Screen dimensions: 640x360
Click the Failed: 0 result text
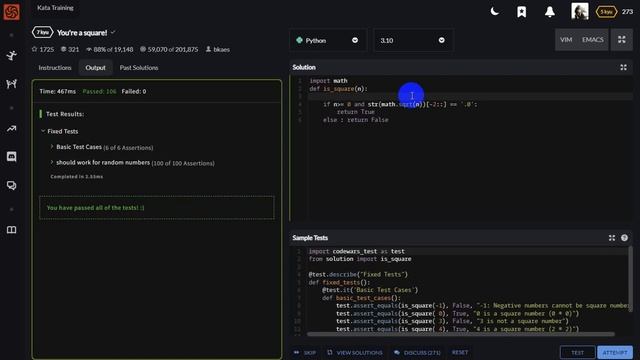pyautogui.click(x=133, y=91)
